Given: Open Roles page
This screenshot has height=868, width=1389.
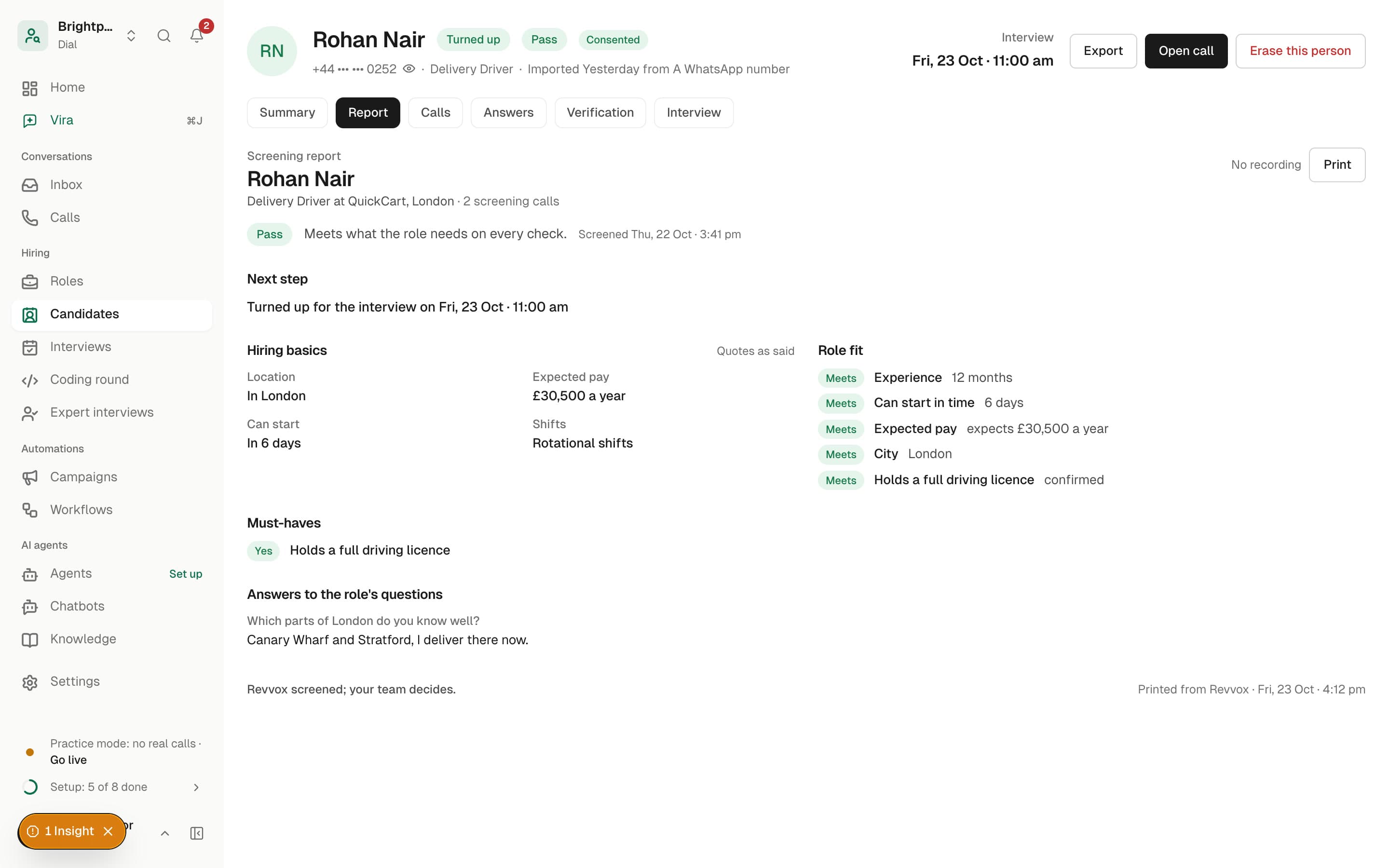Looking at the screenshot, I should [112, 281].
